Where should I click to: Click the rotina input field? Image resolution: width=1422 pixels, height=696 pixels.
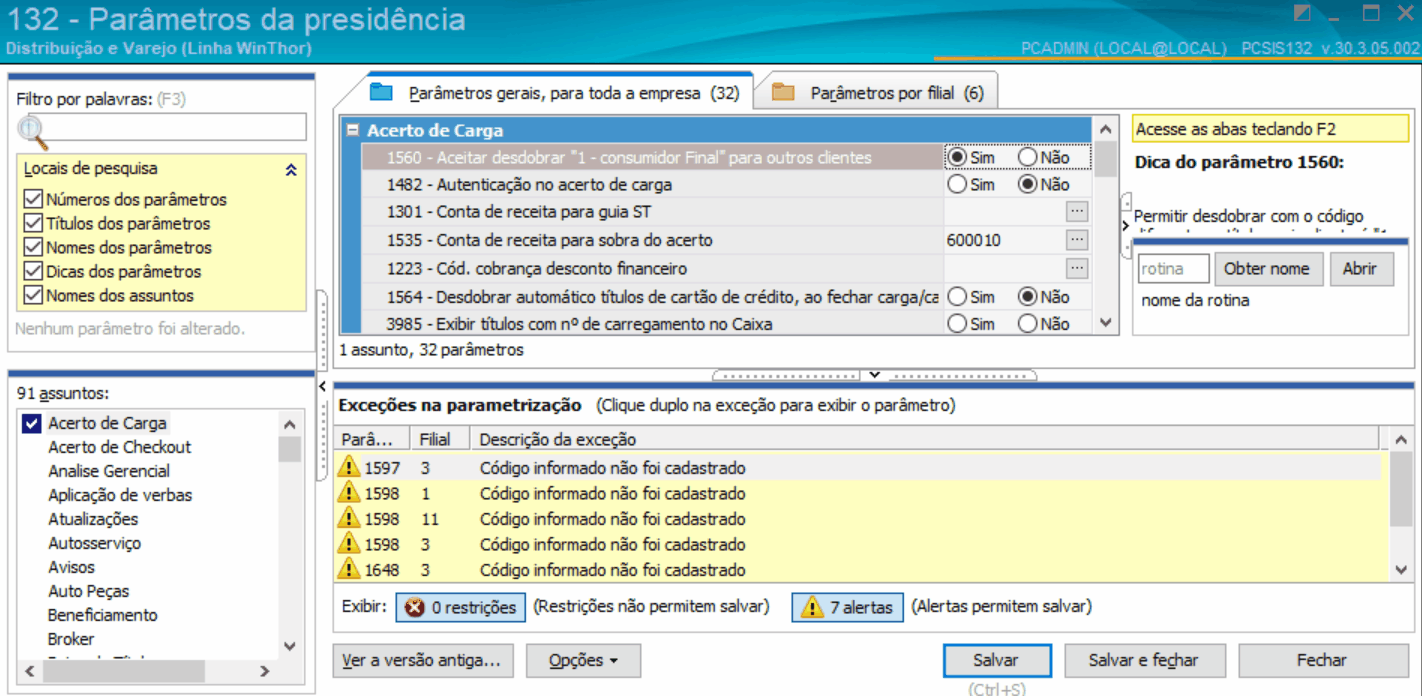pos(1174,268)
